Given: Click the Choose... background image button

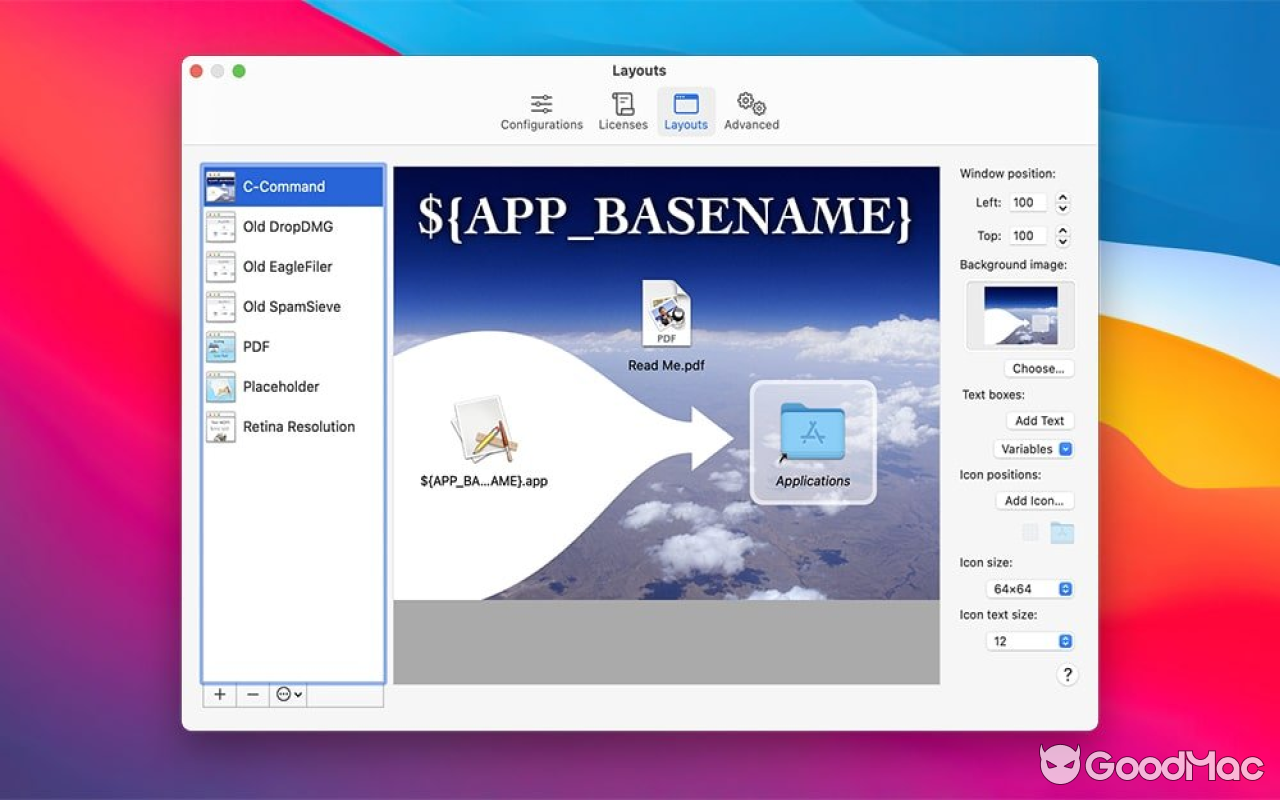Looking at the screenshot, I should 1038,368.
